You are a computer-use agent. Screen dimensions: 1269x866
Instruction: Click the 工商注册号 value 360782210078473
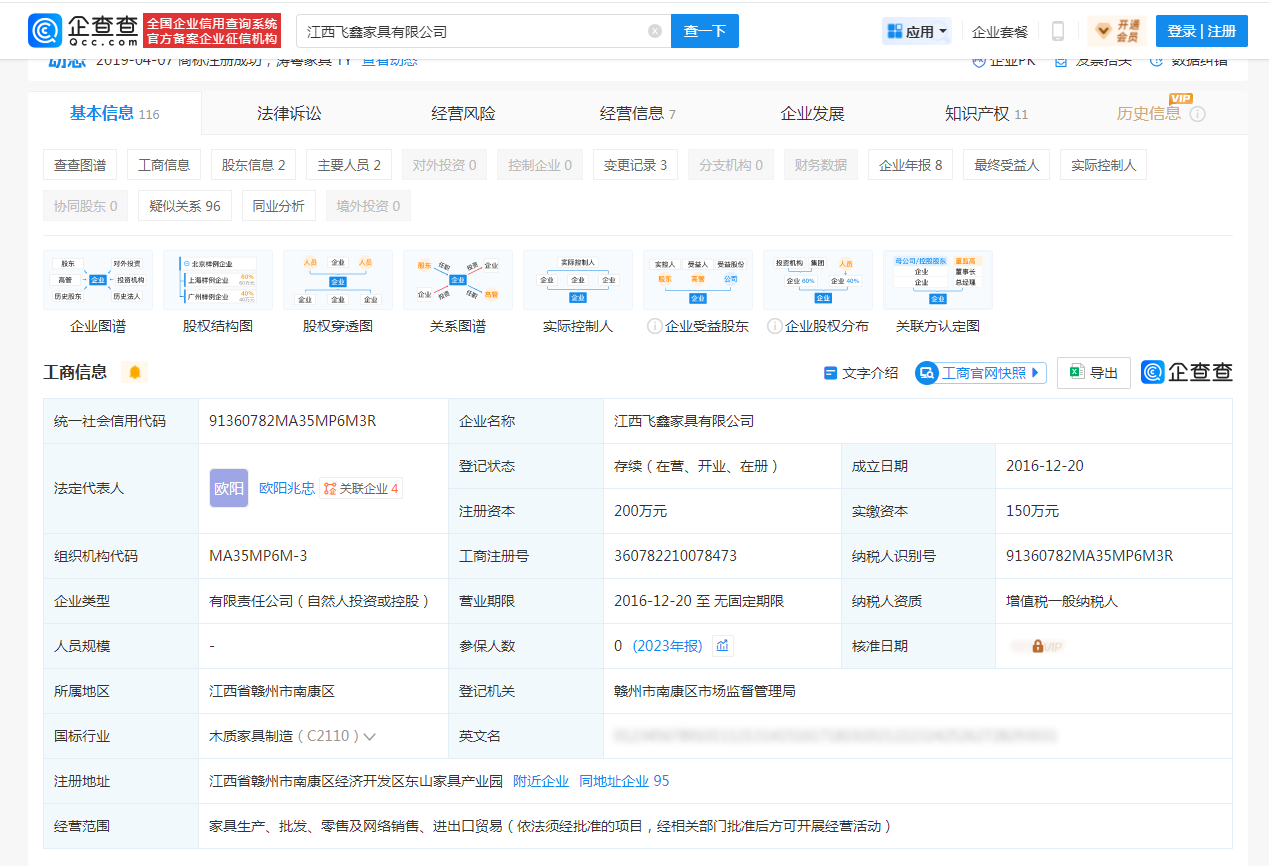coord(675,556)
